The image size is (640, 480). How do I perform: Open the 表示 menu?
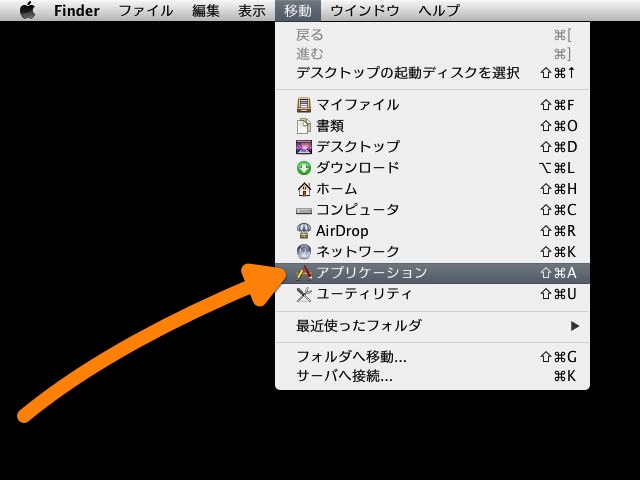point(252,11)
